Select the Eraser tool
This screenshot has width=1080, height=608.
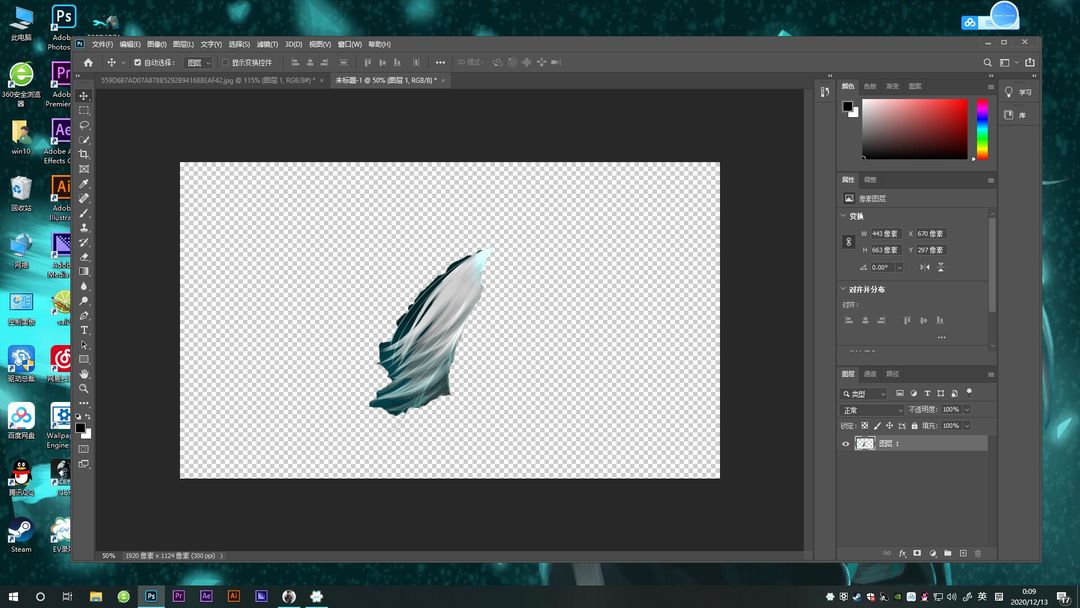coord(84,257)
